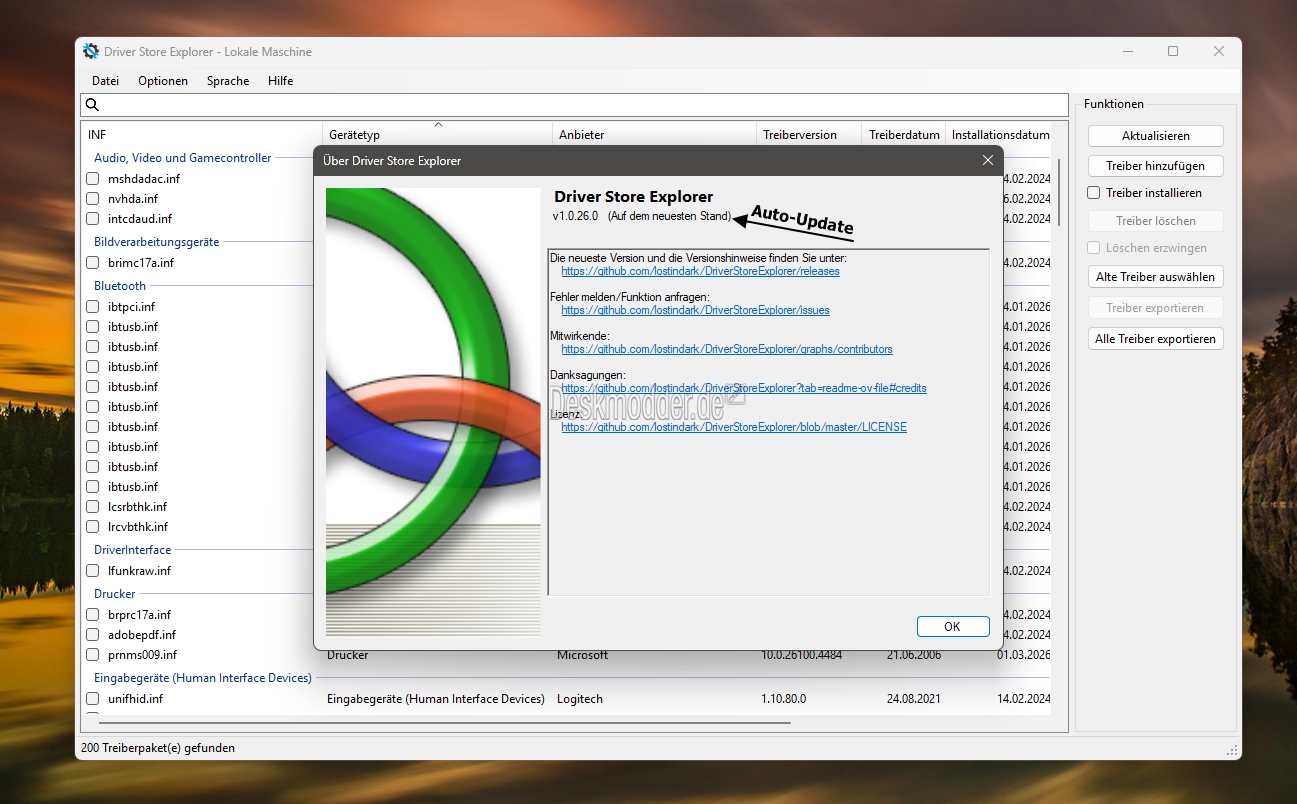Check the prnms009.inf driver entry

pos(92,655)
